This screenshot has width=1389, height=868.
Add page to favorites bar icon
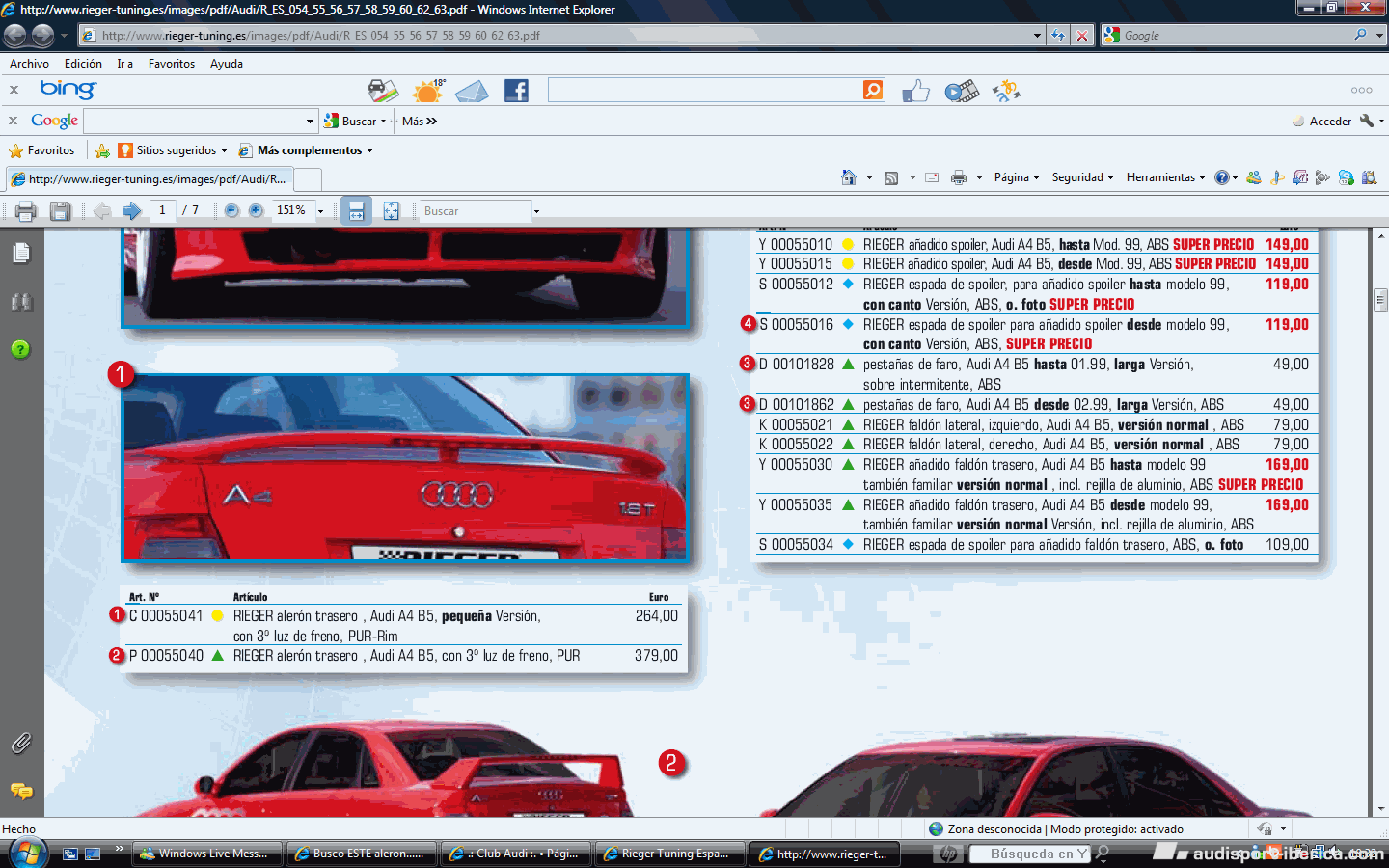[x=101, y=150]
